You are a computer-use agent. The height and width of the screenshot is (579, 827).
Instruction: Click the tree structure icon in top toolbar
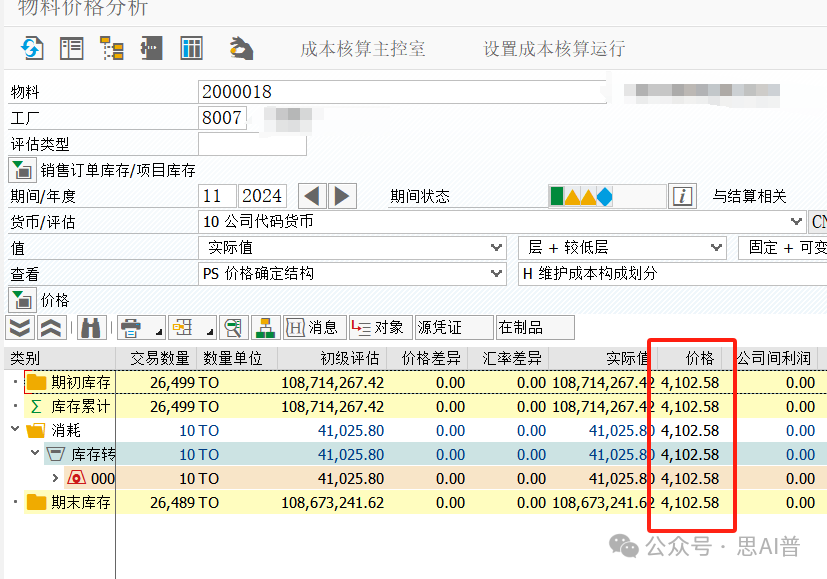coord(111,48)
